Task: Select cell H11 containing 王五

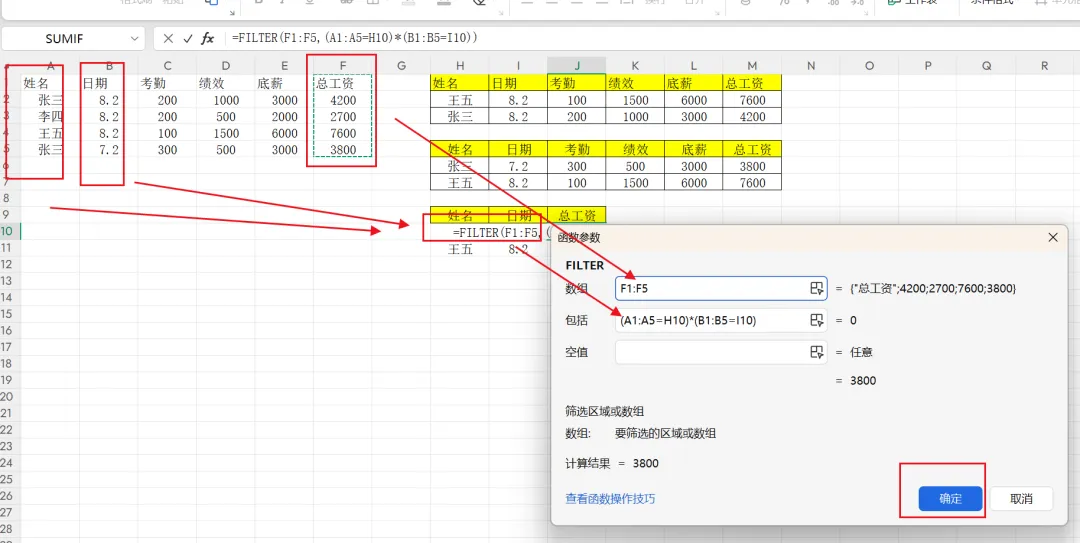Action: (x=459, y=249)
